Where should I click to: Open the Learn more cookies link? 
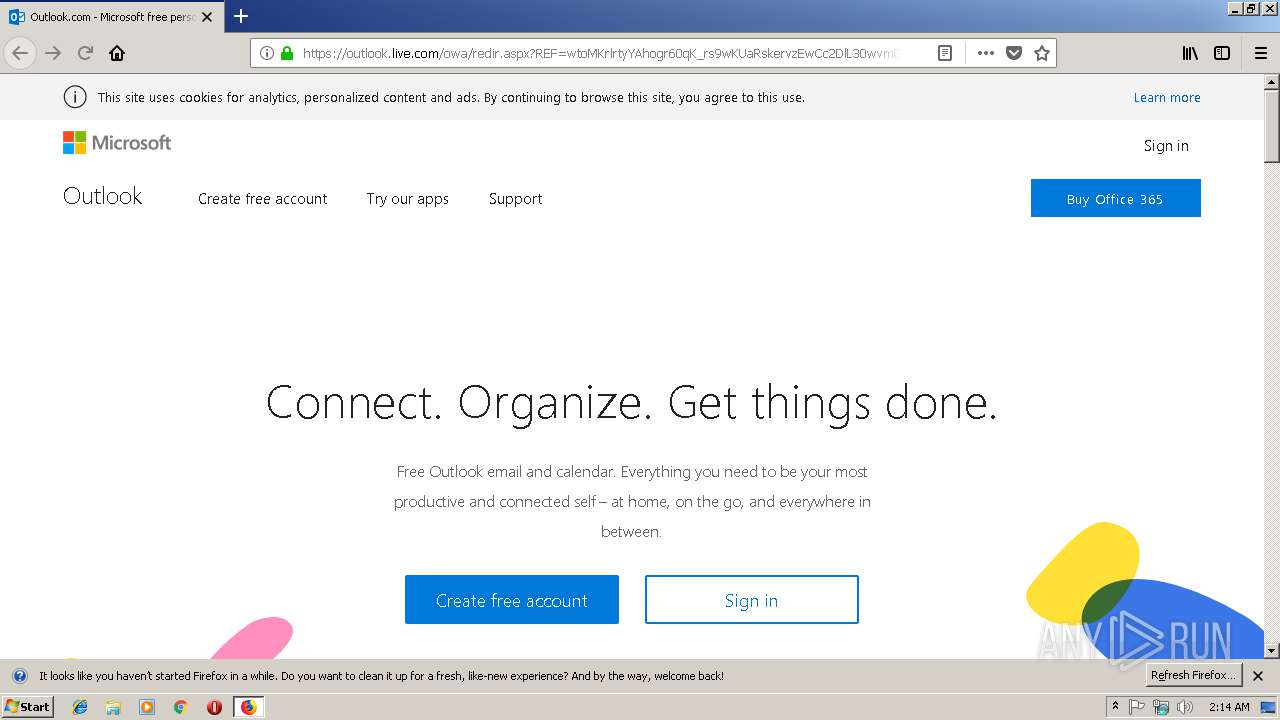click(x=1167, y=97)
